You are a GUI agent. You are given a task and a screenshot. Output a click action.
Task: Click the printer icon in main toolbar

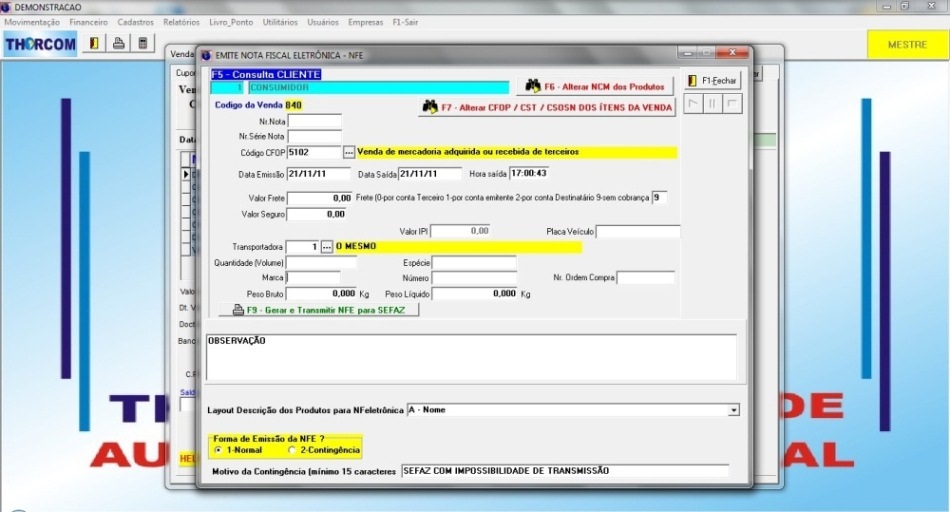click(x=118, y=43)
